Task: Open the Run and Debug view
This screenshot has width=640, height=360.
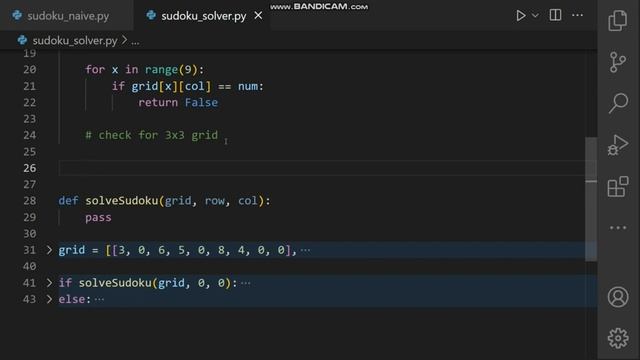Action: tap(618, 145)
